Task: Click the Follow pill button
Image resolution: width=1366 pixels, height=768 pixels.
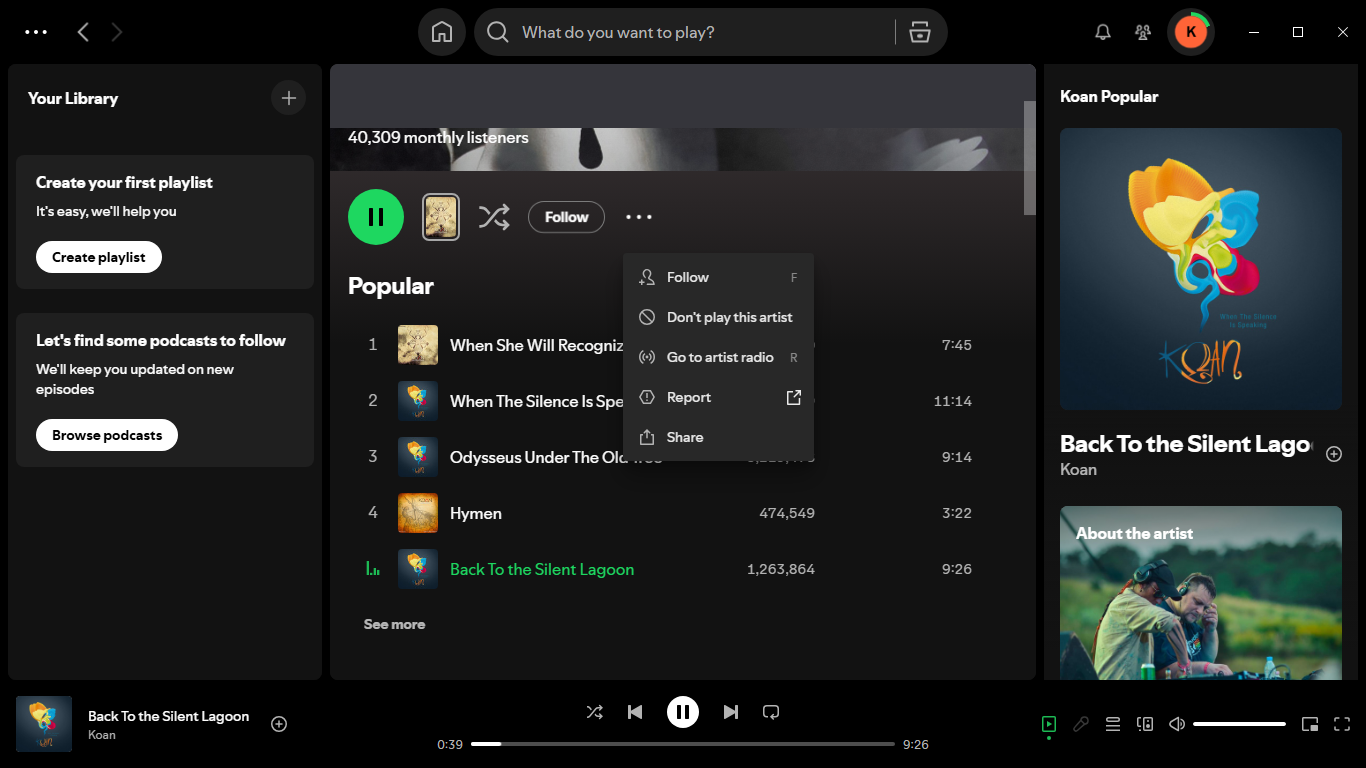Action: pyautogui.click(x=566, y=217)
